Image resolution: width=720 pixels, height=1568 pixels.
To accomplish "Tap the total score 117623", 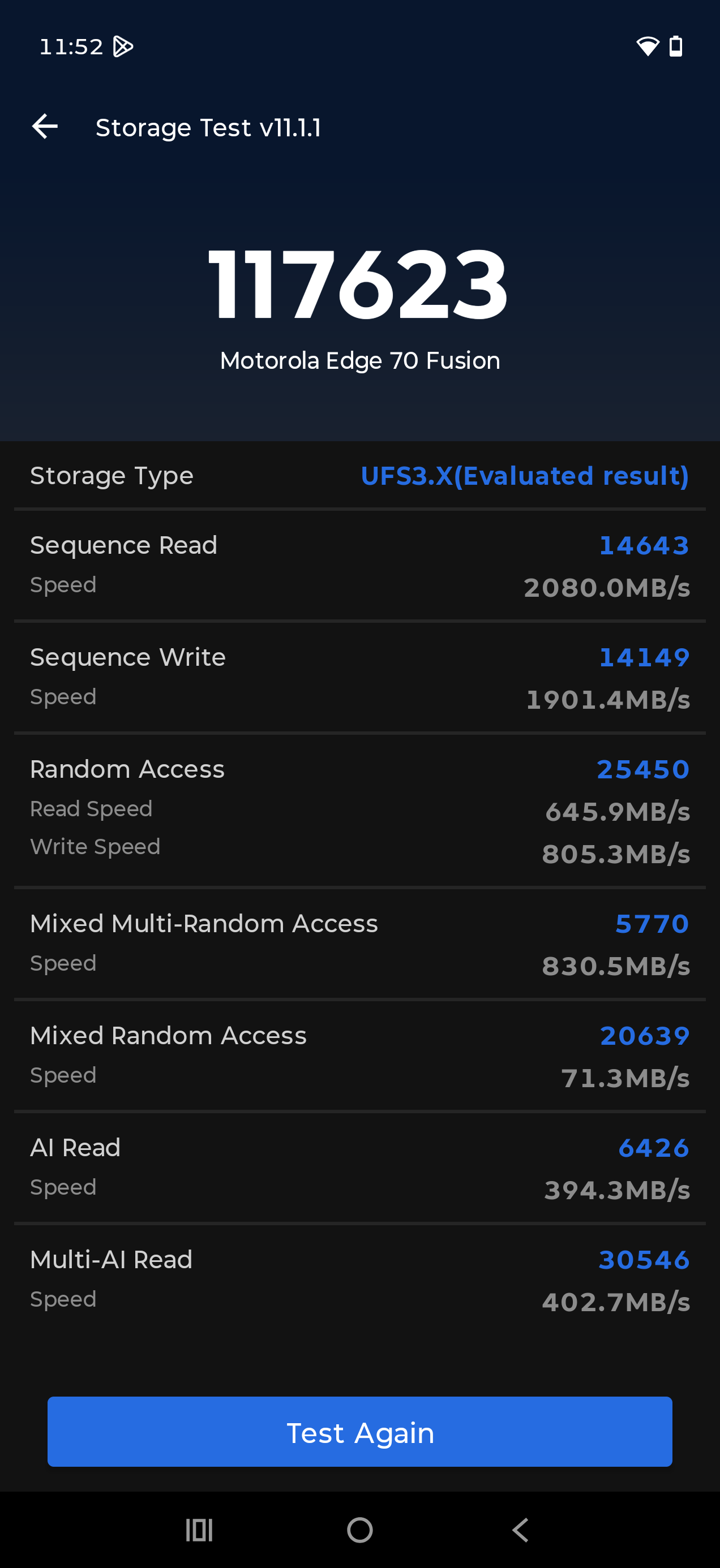I will (x=358, y=285).
